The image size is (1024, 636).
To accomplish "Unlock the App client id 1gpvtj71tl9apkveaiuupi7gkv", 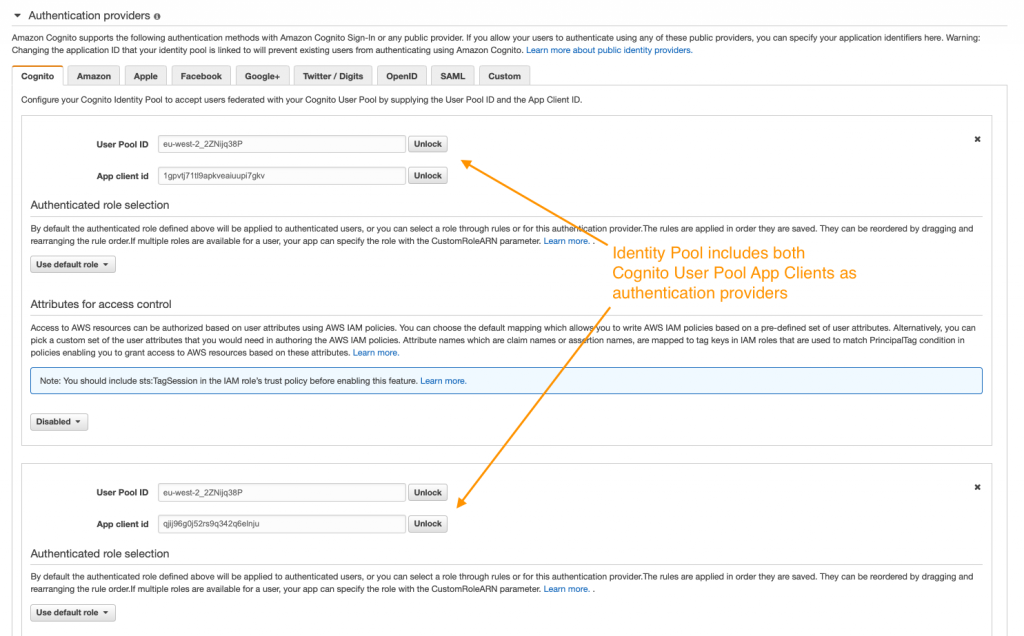I will [x=428, y=176].
